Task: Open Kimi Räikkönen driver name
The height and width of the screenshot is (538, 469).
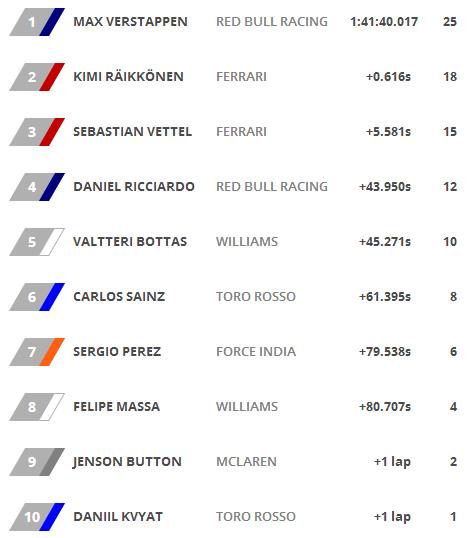Action: click(128, 77)
